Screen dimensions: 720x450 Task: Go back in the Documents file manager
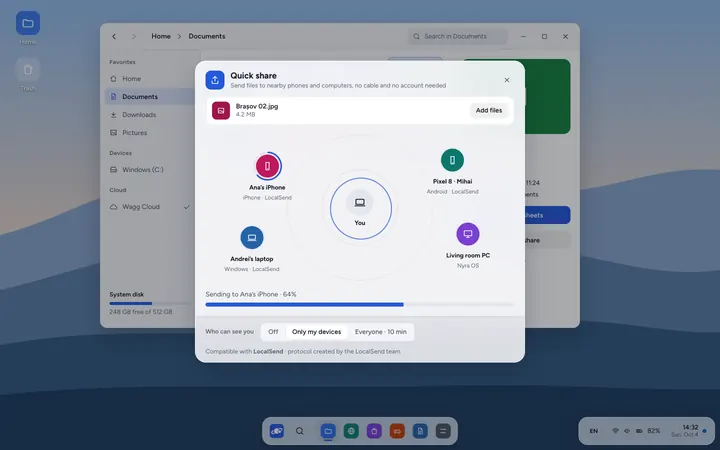coord(114,36)
